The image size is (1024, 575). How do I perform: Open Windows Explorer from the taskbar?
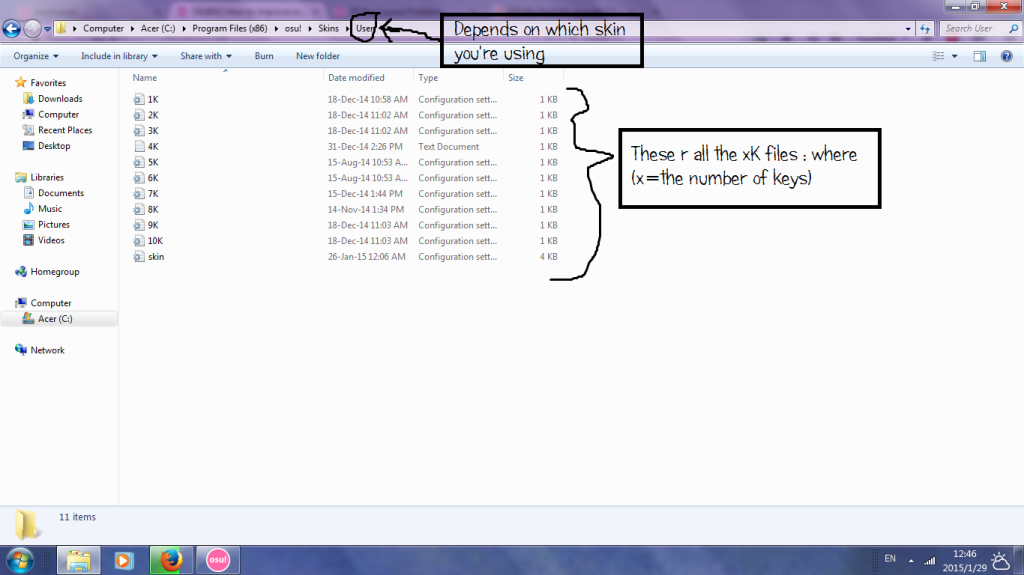(78, 561)
